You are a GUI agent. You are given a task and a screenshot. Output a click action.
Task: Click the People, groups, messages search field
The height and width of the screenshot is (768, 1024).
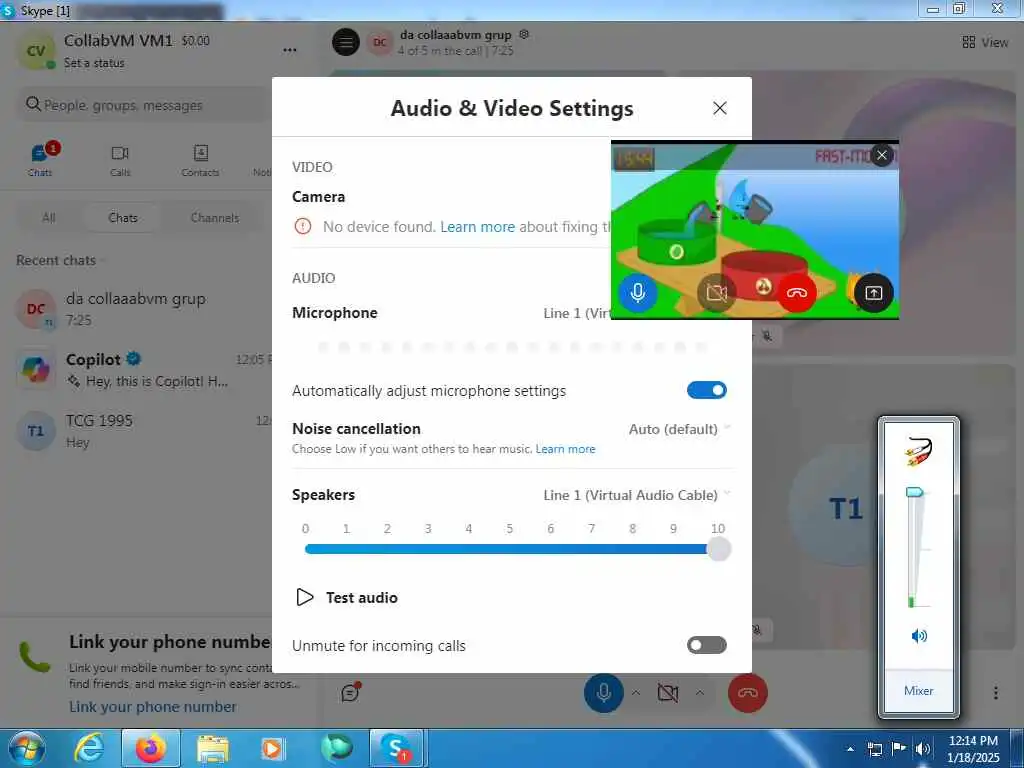(x=144, y=105)
